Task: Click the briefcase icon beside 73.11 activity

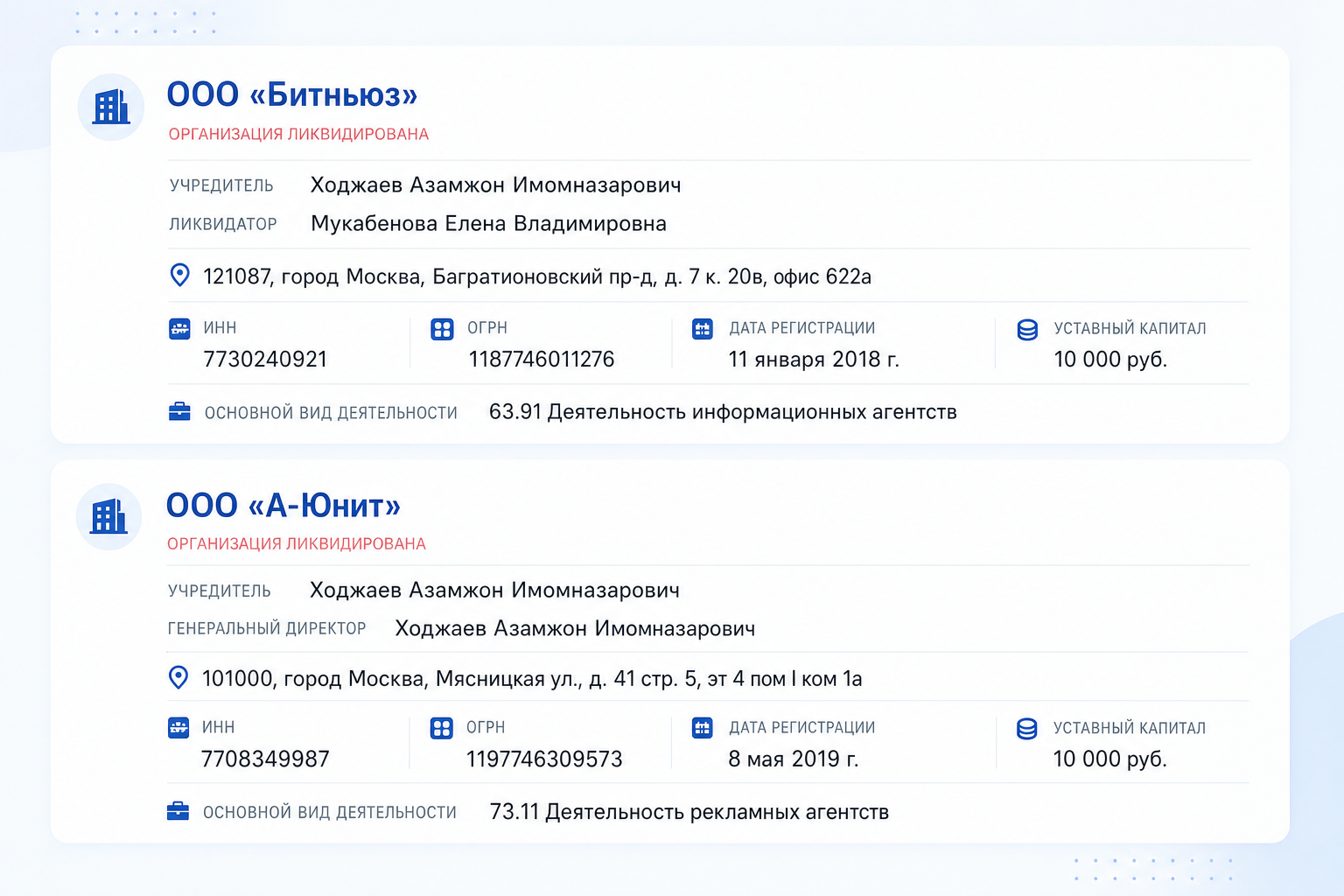Action: point(178,811)
